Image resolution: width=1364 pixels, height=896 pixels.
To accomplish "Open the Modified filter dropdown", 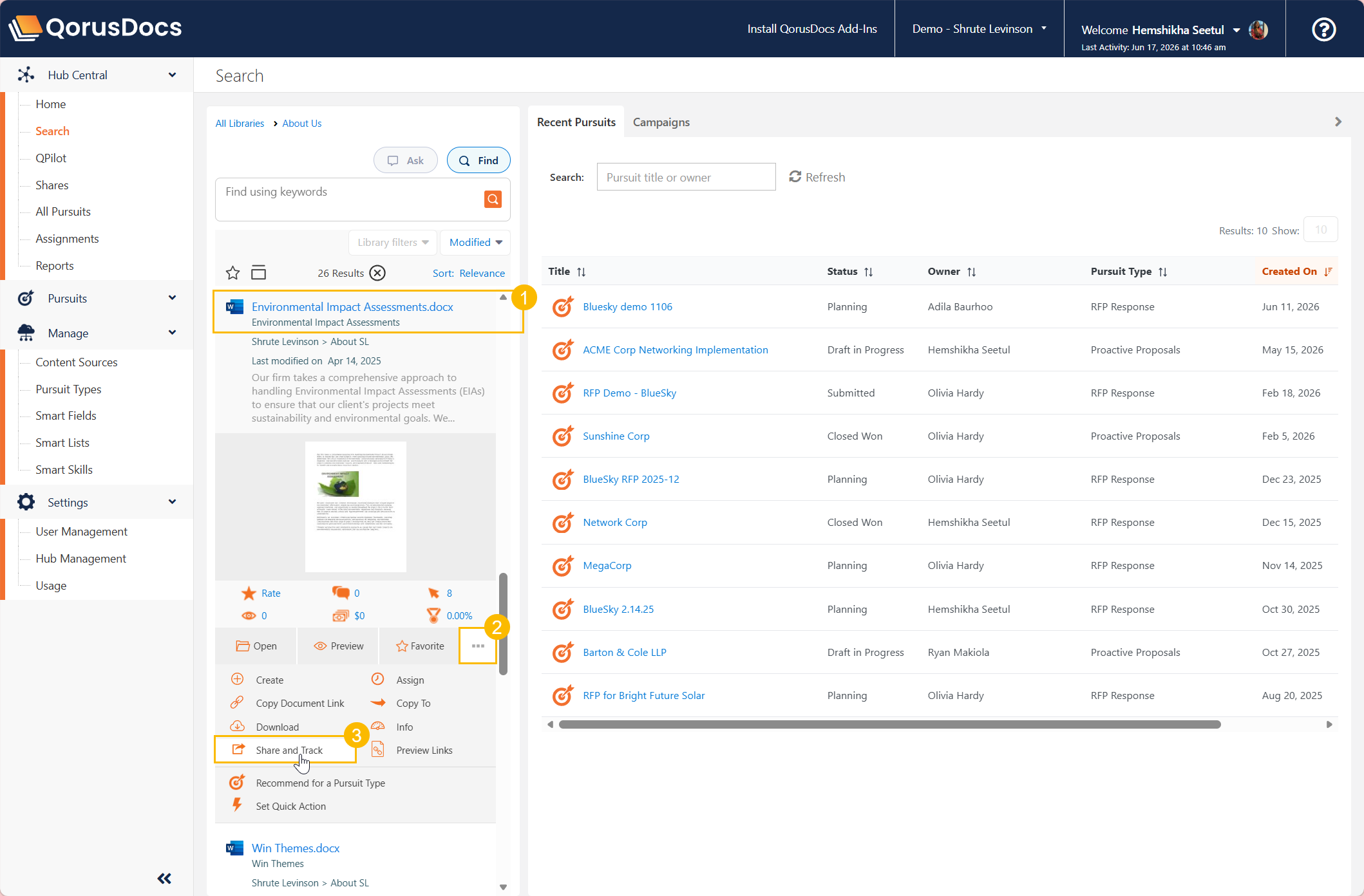I will point(475,242).
